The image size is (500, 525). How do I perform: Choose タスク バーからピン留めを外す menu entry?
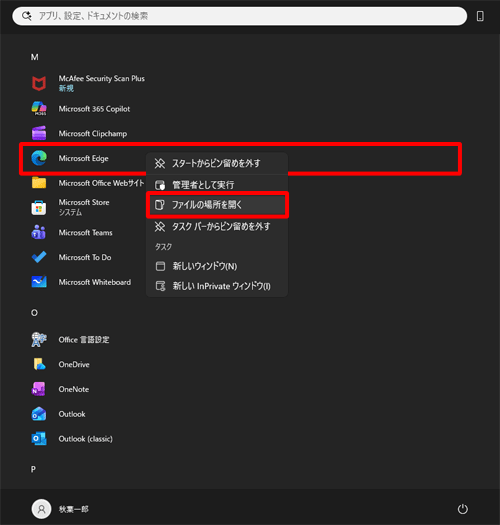coord(217,227)
